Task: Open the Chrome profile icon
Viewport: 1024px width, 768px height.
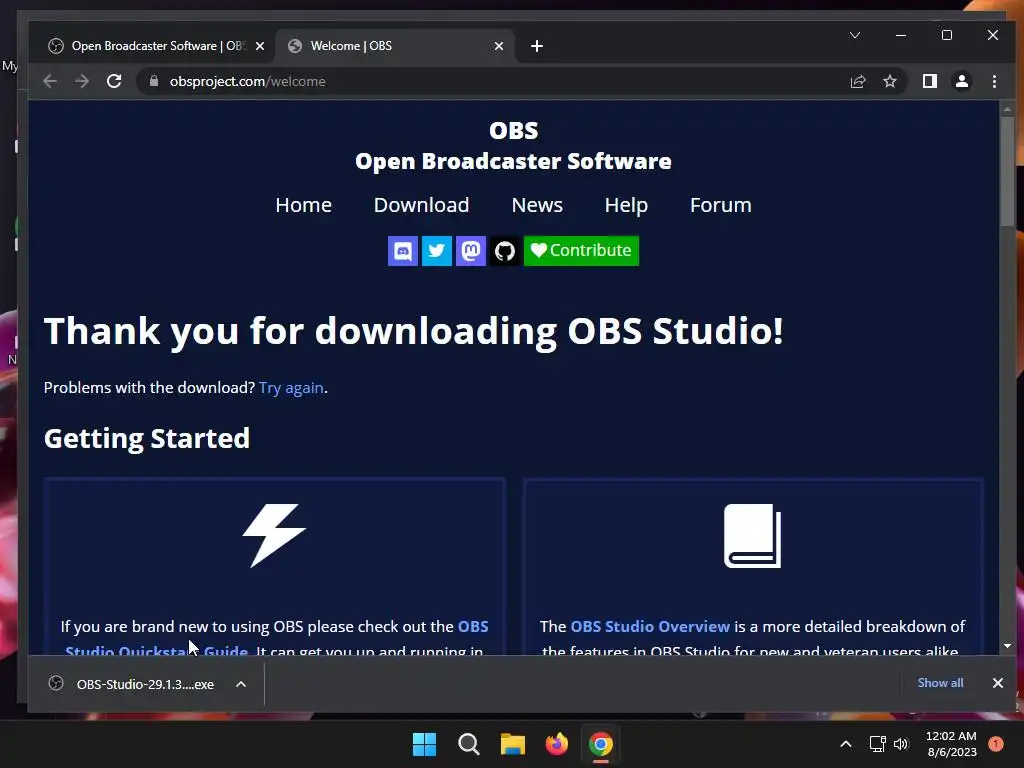Action: coord(962,81)
